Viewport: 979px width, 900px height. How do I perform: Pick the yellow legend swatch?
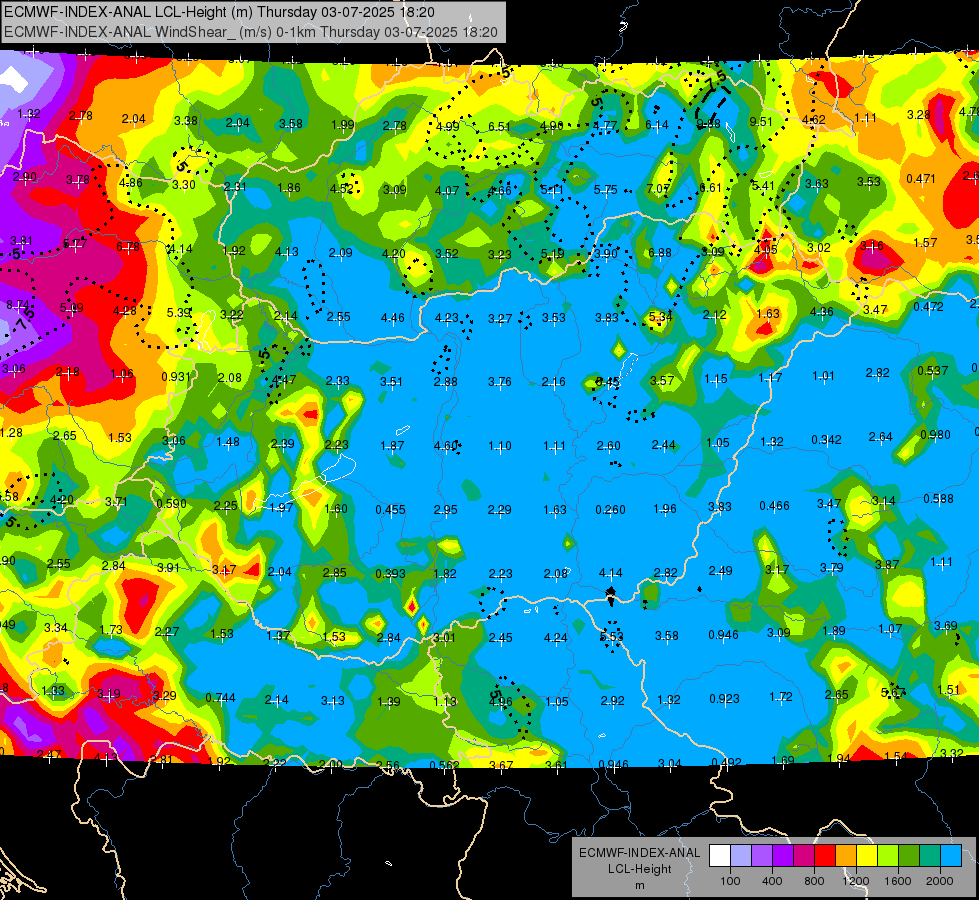click(x=867, y=856)
